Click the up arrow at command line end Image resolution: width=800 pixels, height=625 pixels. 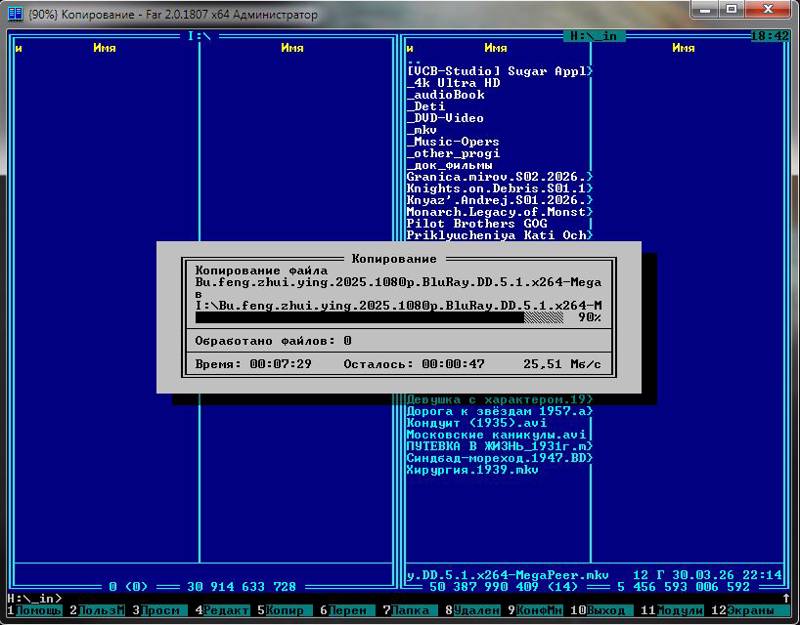(x=786, y=598)
